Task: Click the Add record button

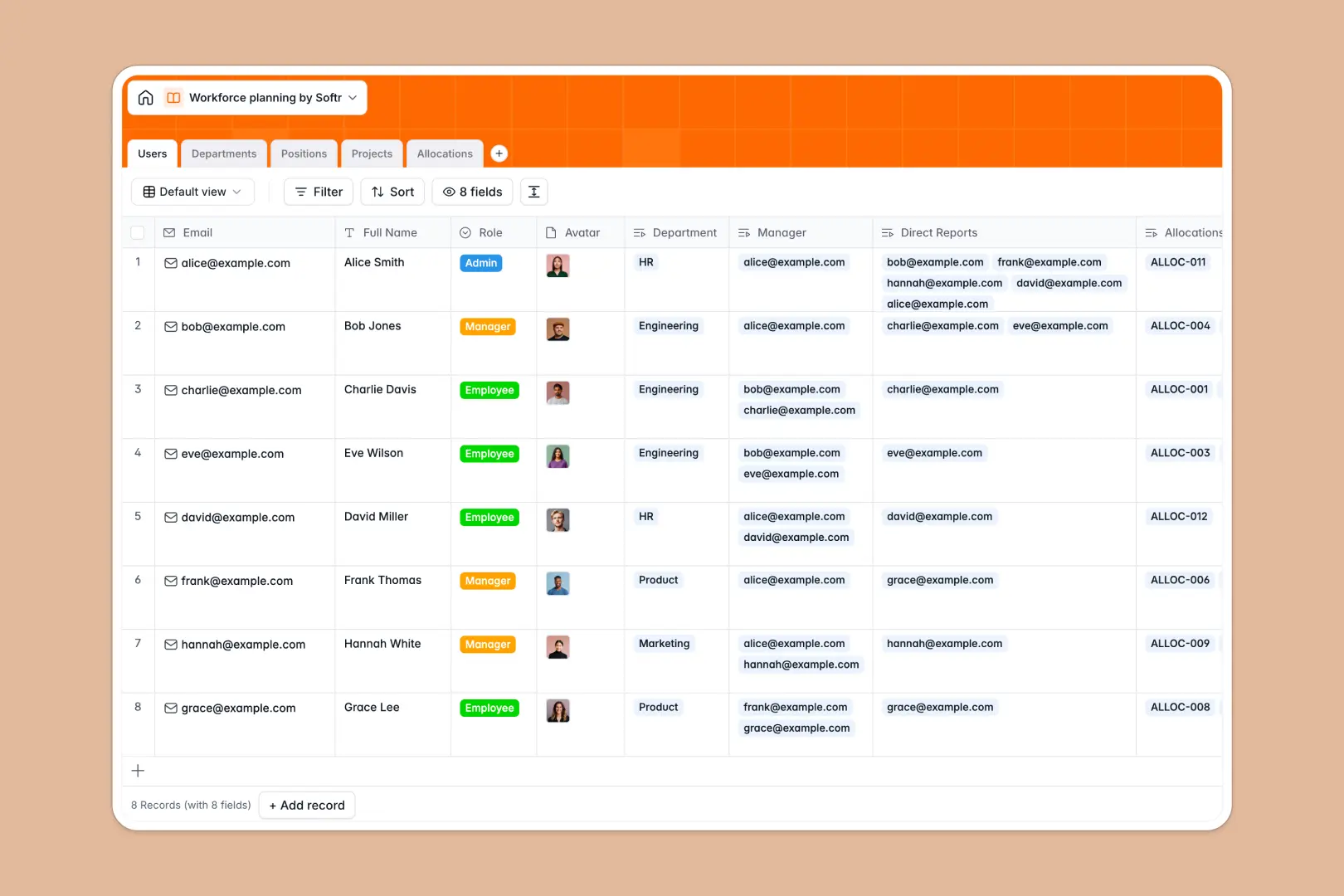Action: click(x=306, y=805)
